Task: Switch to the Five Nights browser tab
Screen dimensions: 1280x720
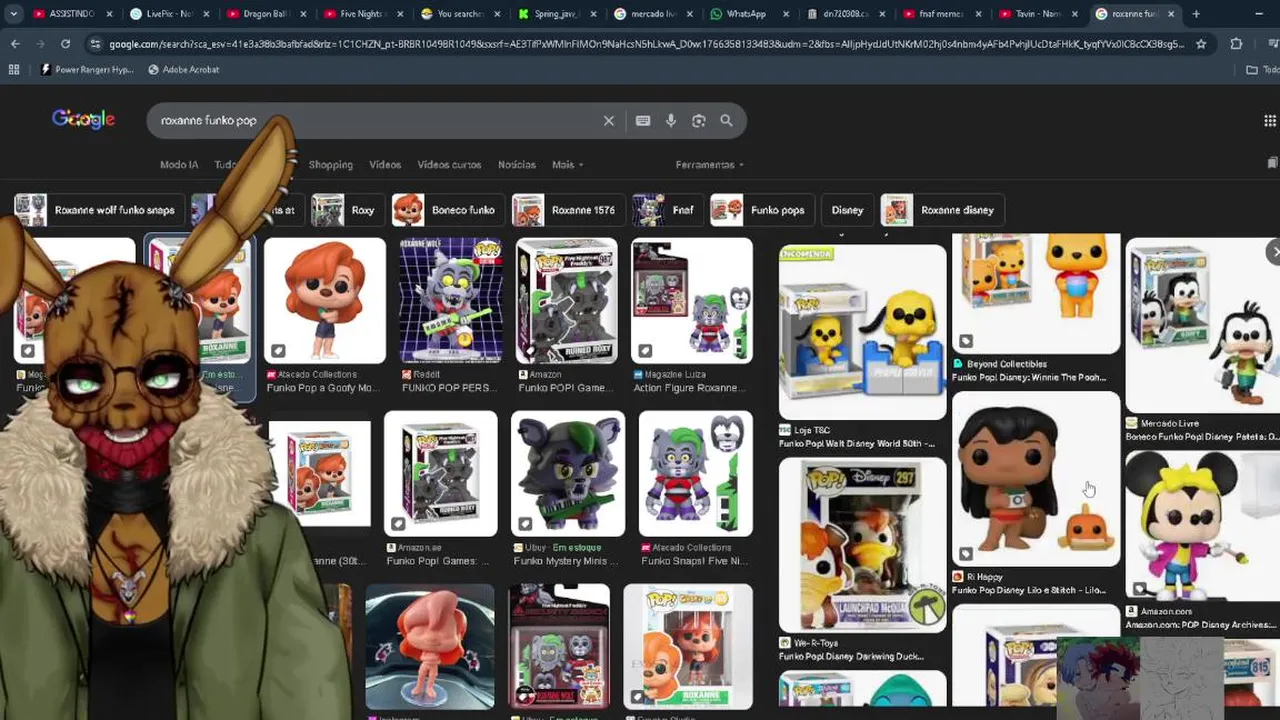Action: 360,14
